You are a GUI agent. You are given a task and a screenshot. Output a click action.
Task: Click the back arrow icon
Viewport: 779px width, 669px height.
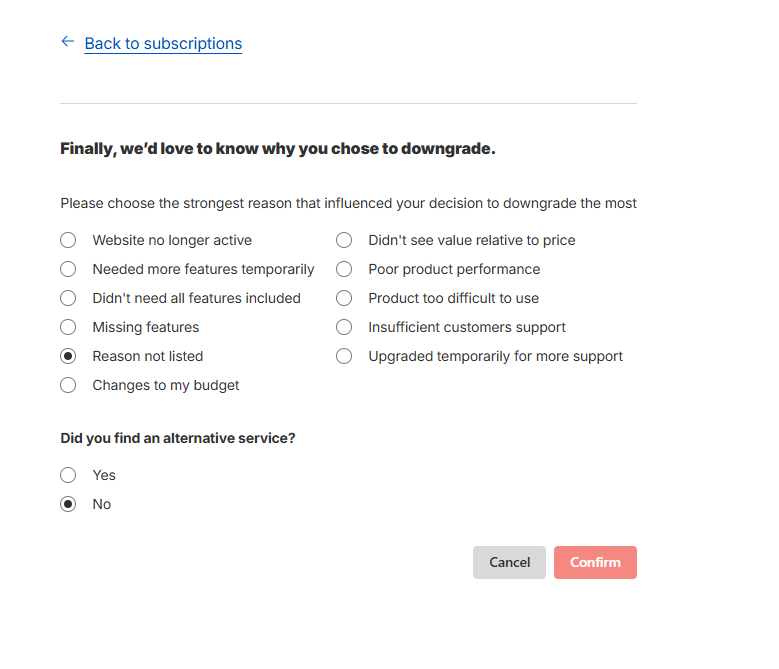[x=67, y=42]
